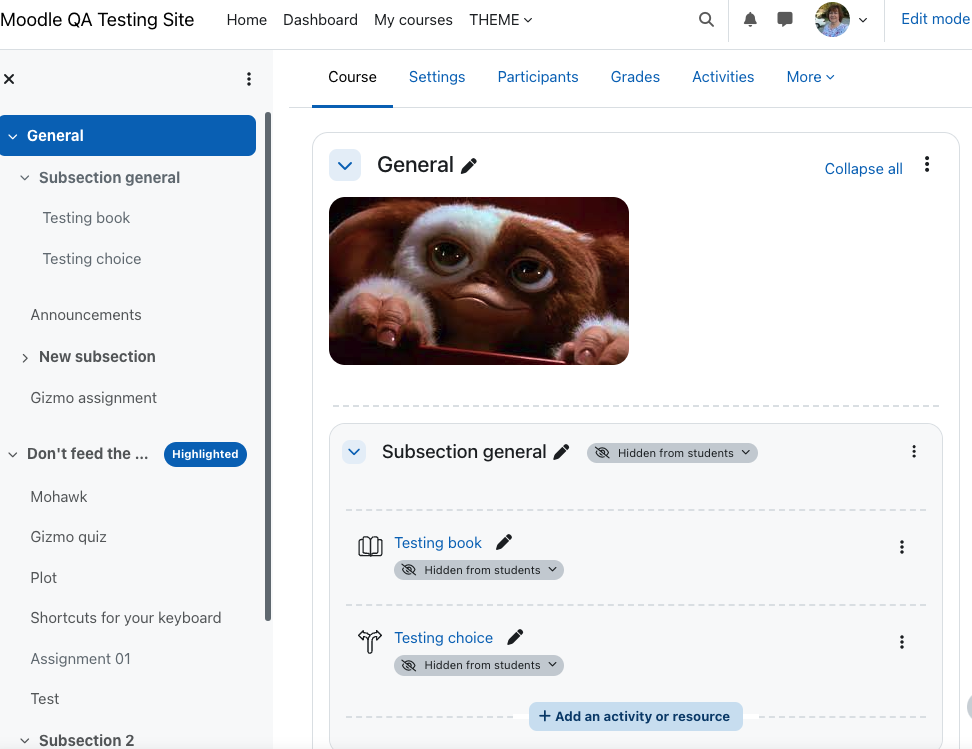Viewport: 972px width, 749px height.
Task: Collapse General in course index
Action: point(12,136)
